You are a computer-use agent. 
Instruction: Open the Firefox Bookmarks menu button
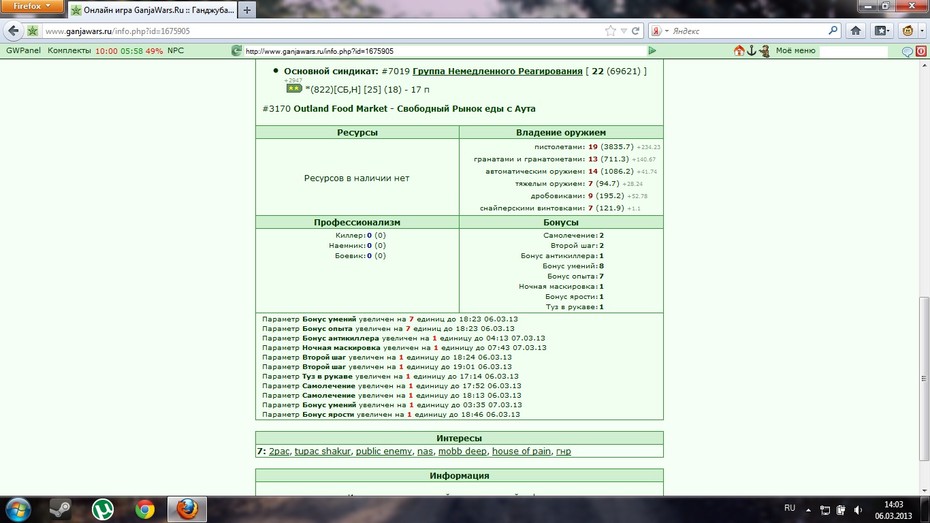[x=882, y=31]
